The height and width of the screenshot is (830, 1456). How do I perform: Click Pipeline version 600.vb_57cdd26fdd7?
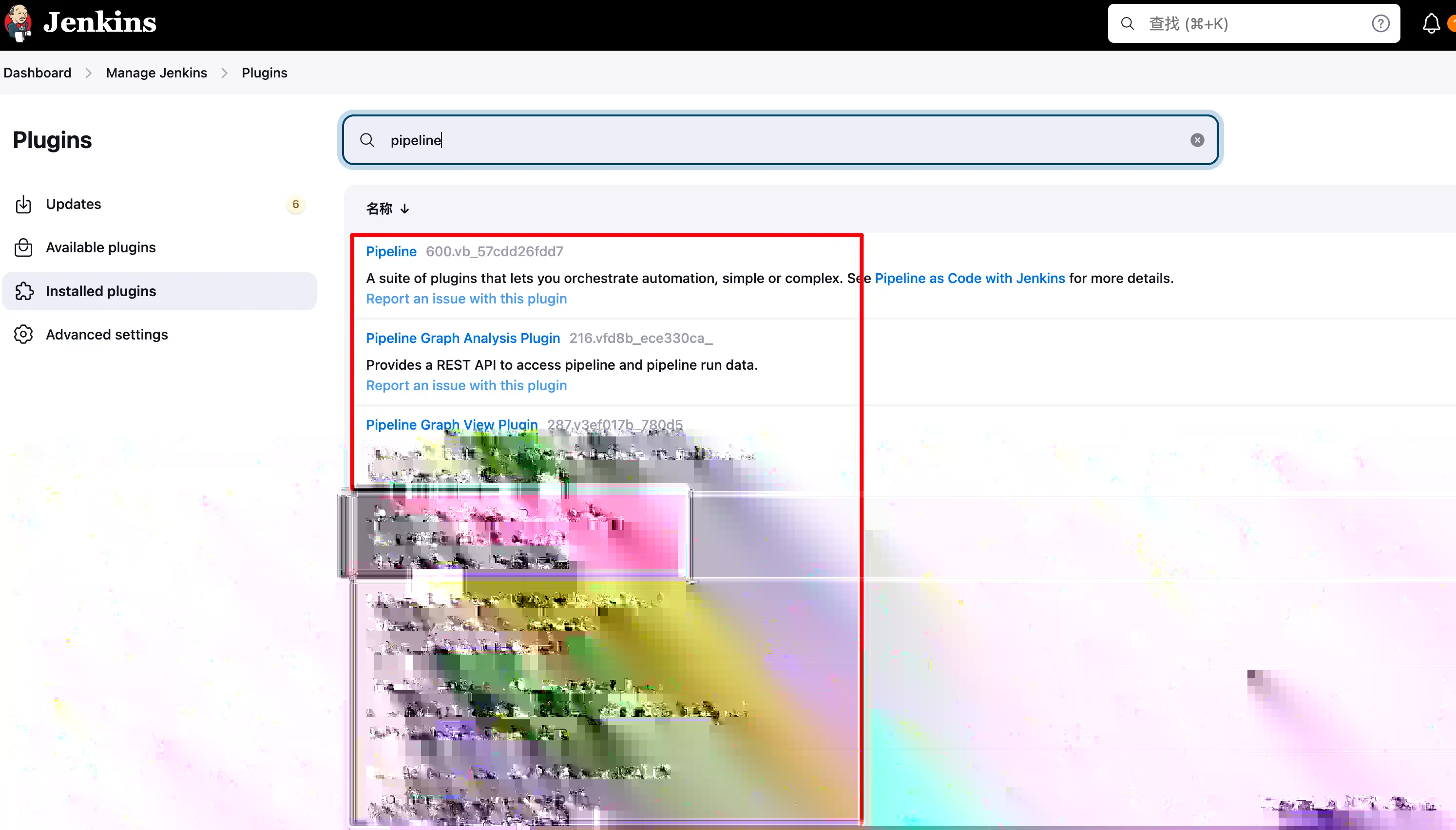(494, 251)
